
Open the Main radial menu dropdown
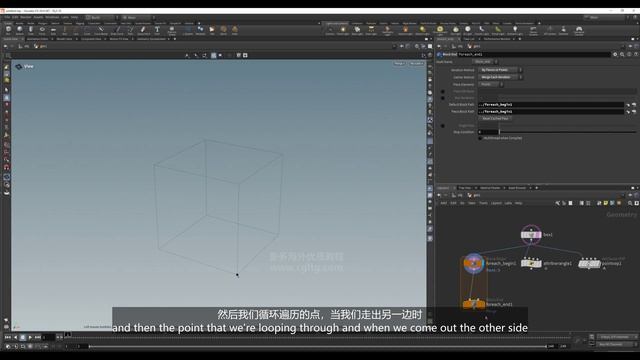(x=138, y=18)
